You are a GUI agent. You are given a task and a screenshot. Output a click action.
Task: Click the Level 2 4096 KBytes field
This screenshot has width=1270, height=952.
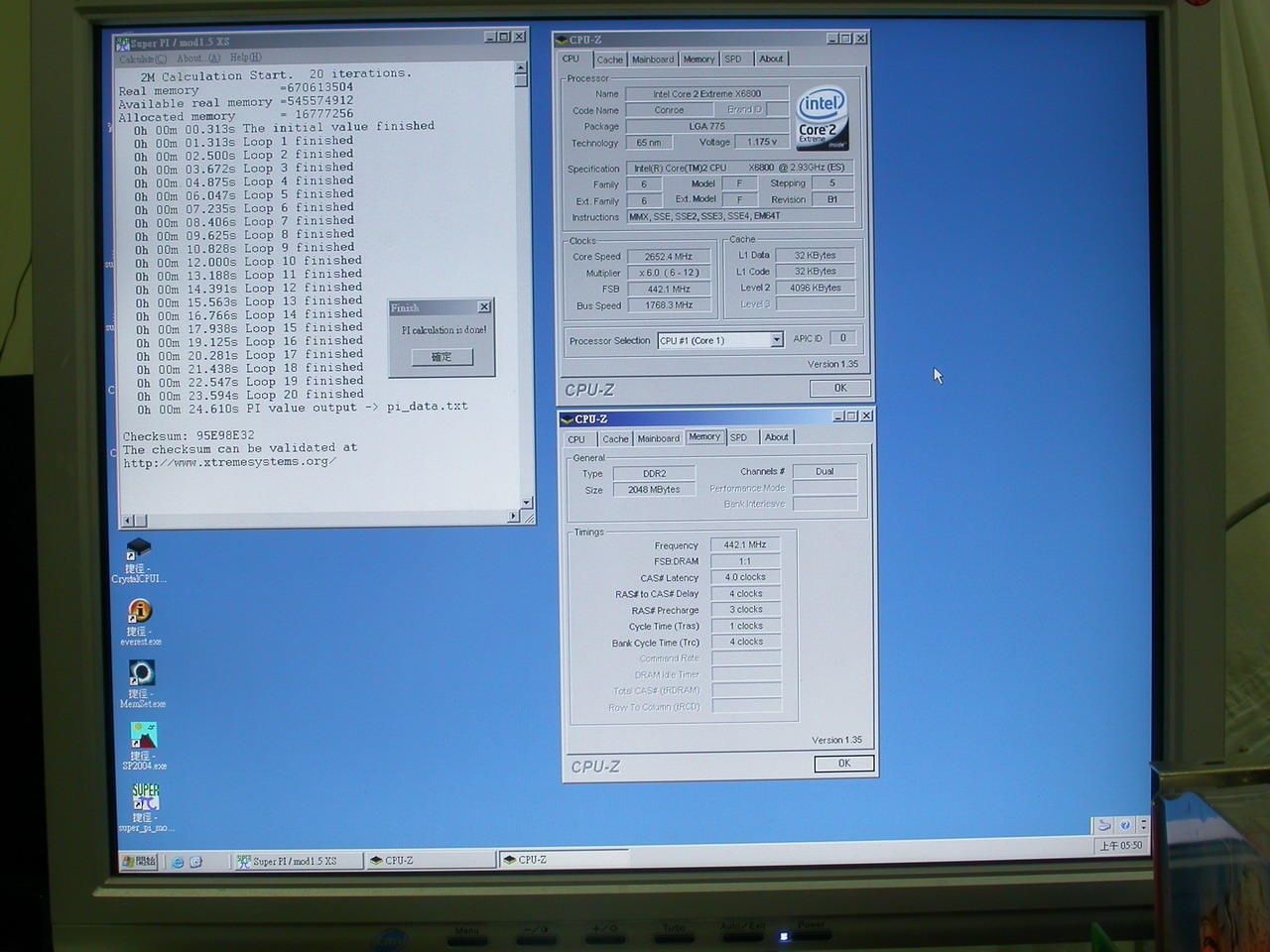(815, 288)
